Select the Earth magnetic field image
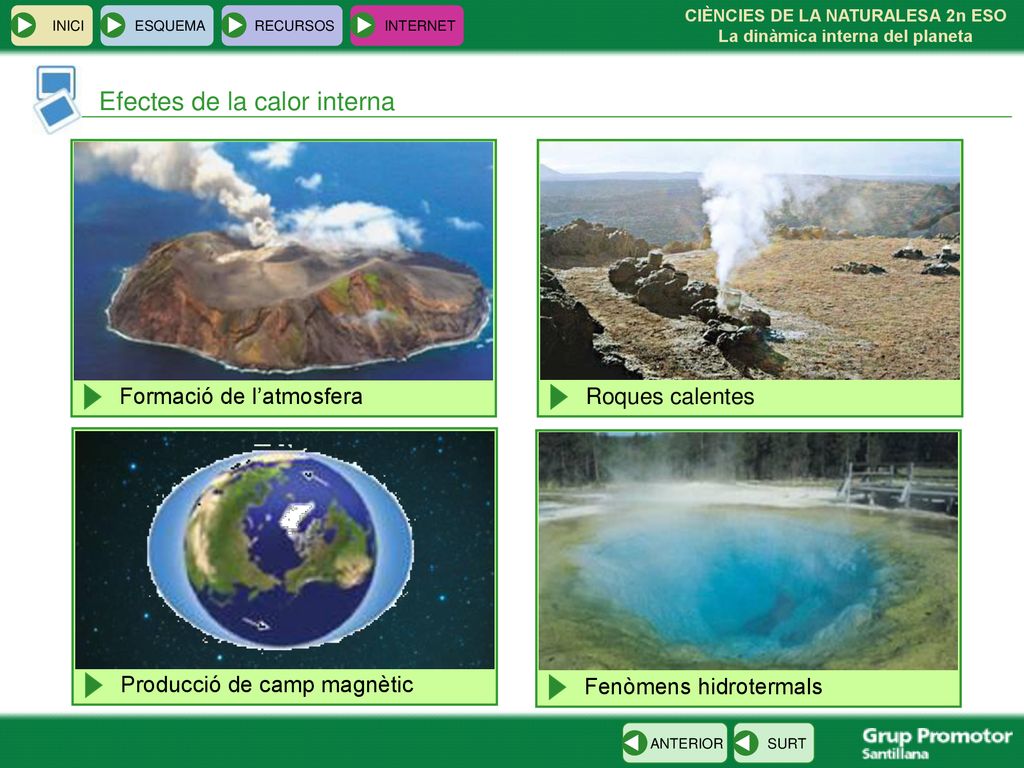Screen dimensions: 1024x768 [x=285, y=550]
